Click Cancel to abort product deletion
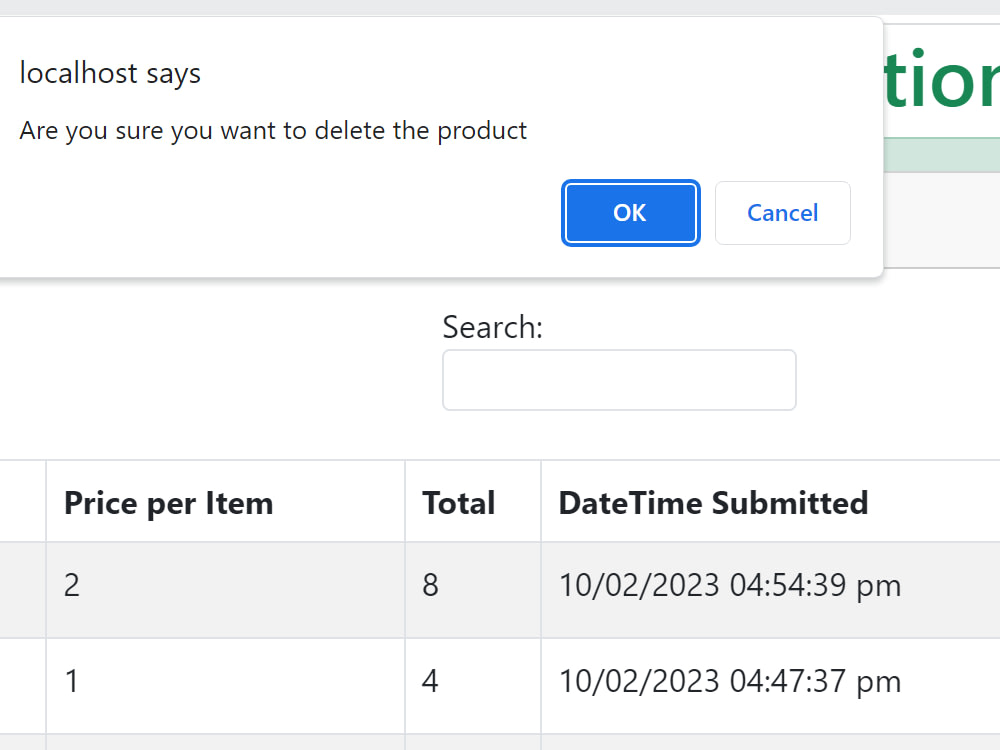This screenshot has width=1000, height=750. pos(782,213)
